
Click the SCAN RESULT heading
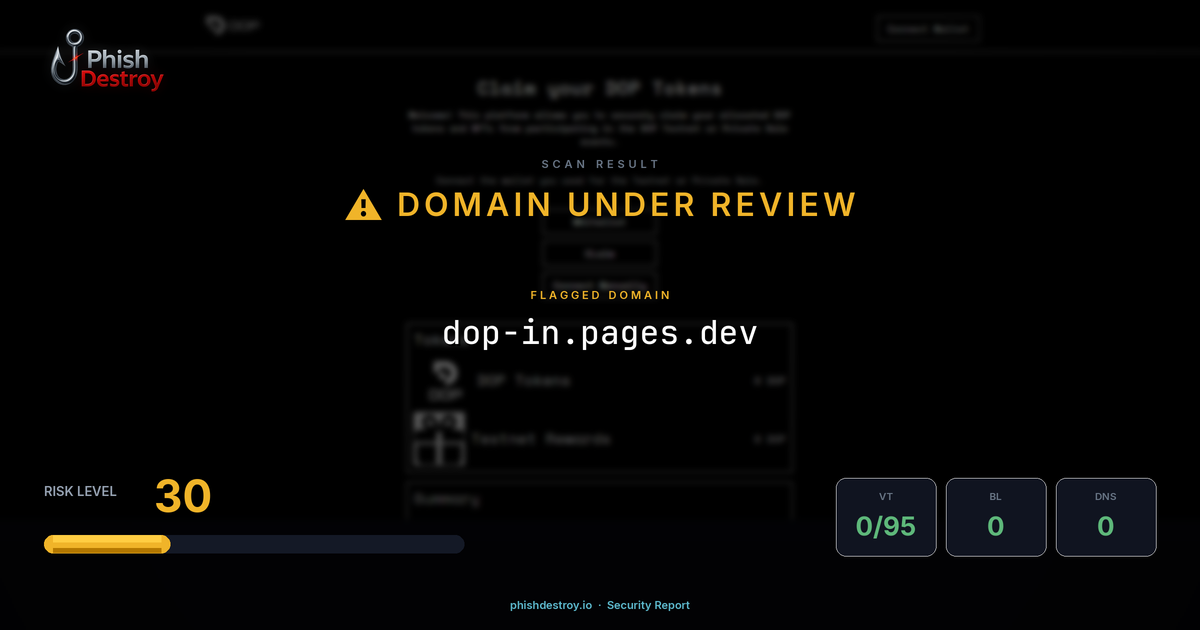click(600, 163)
